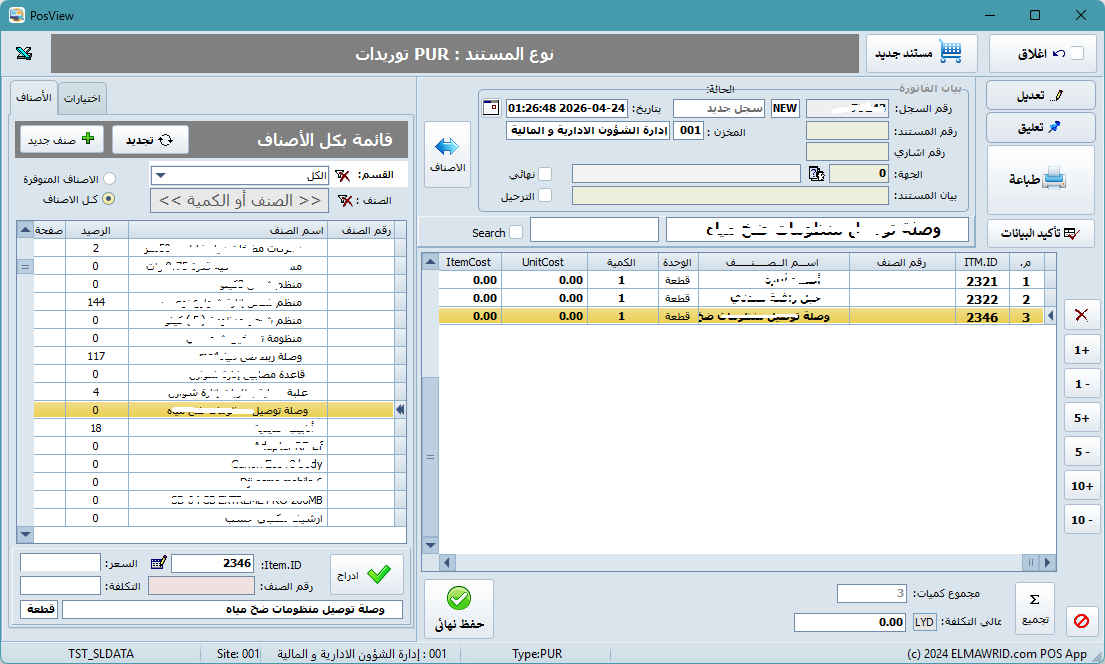Screen dimensions: 1105x664
Task: Increase quantity with the +1 button
Action: [x=1083, y=350]
